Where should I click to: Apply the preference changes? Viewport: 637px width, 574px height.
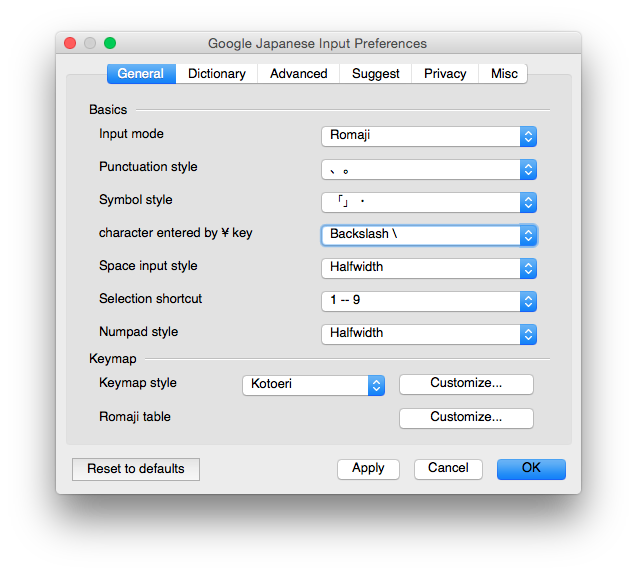[x=368, y=469]
